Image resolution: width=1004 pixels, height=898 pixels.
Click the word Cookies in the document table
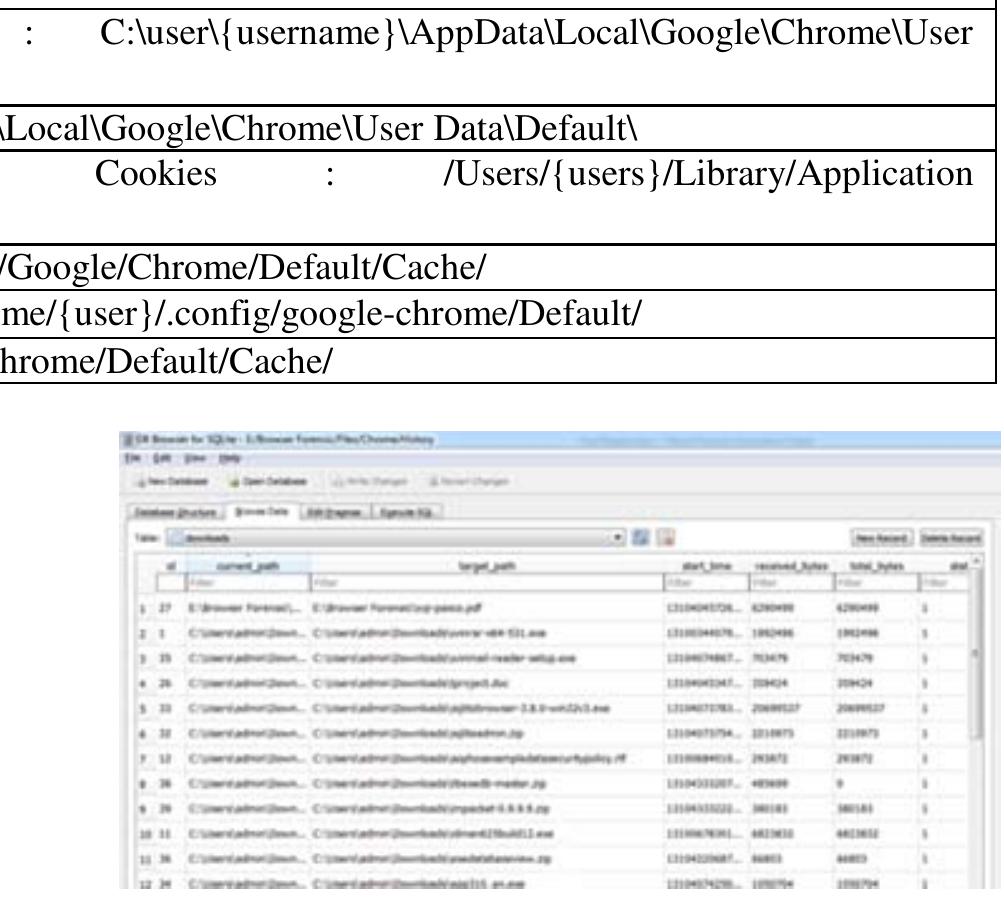(156, 174)
